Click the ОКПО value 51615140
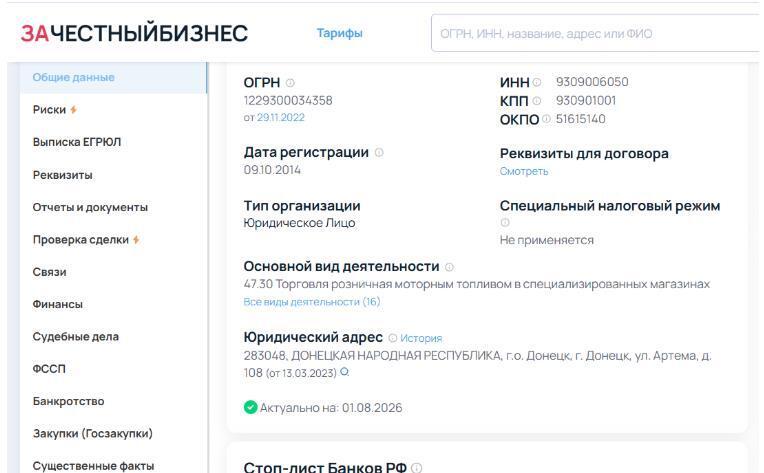764x473 pixels. [x=581, y=119]
